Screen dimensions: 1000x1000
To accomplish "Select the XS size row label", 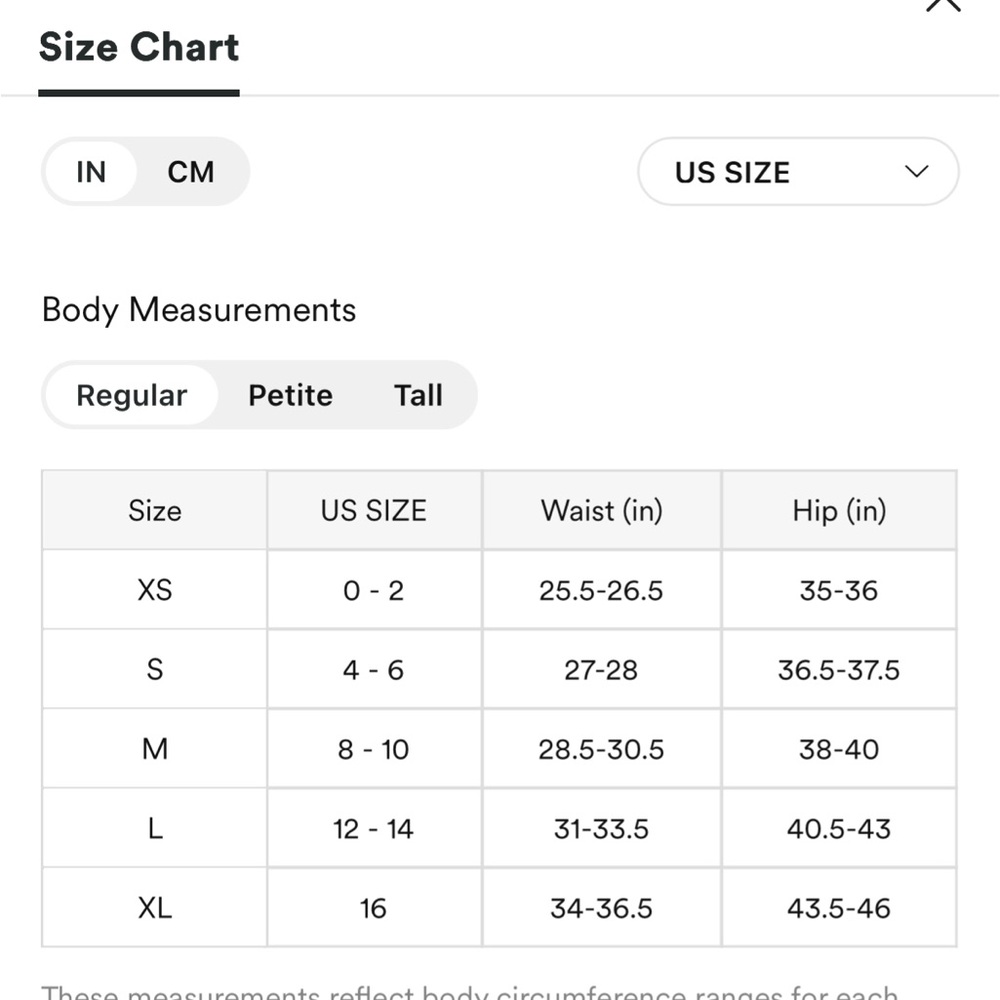I will [x=155, y=590].
